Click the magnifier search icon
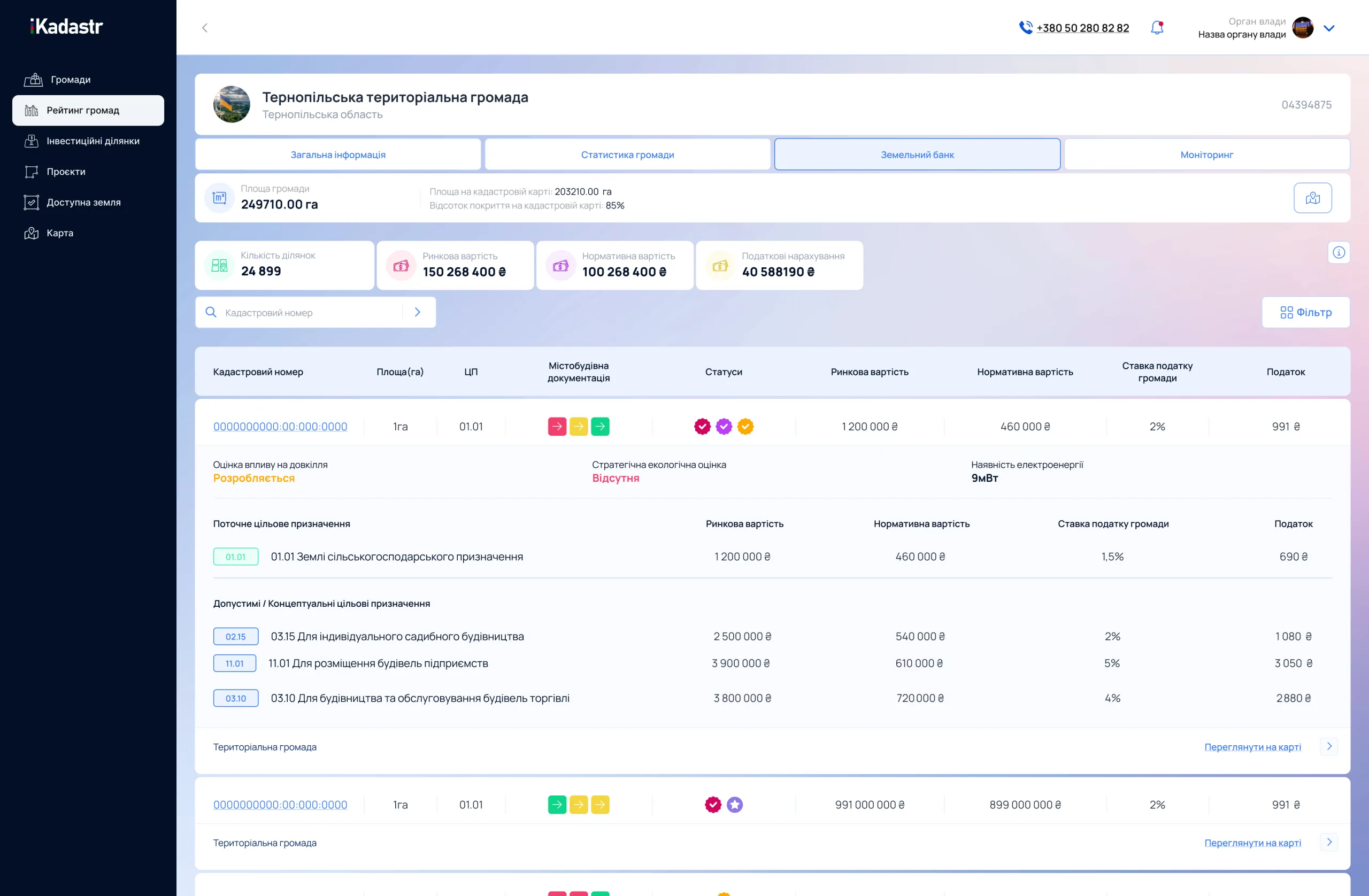1369x896 pixels. [x=211, y=312]
